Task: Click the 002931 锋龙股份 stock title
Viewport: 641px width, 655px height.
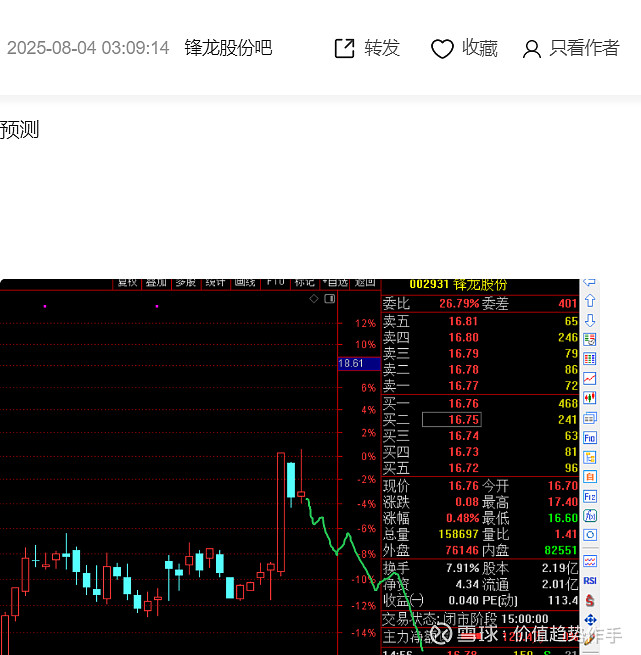Action: point(458,284)
